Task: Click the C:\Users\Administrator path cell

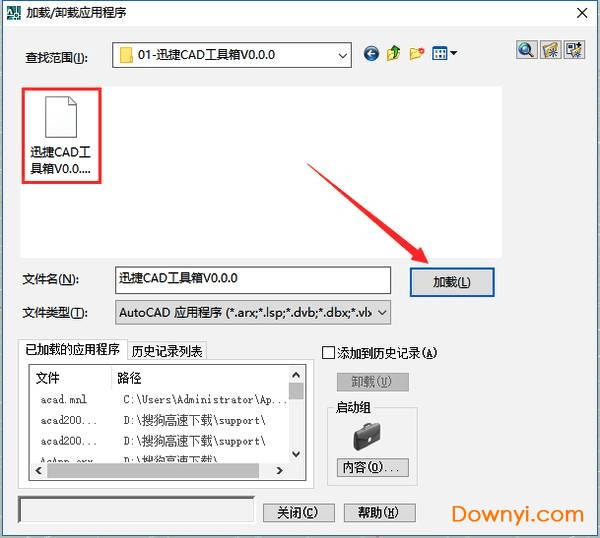Action: coord(205,400)
